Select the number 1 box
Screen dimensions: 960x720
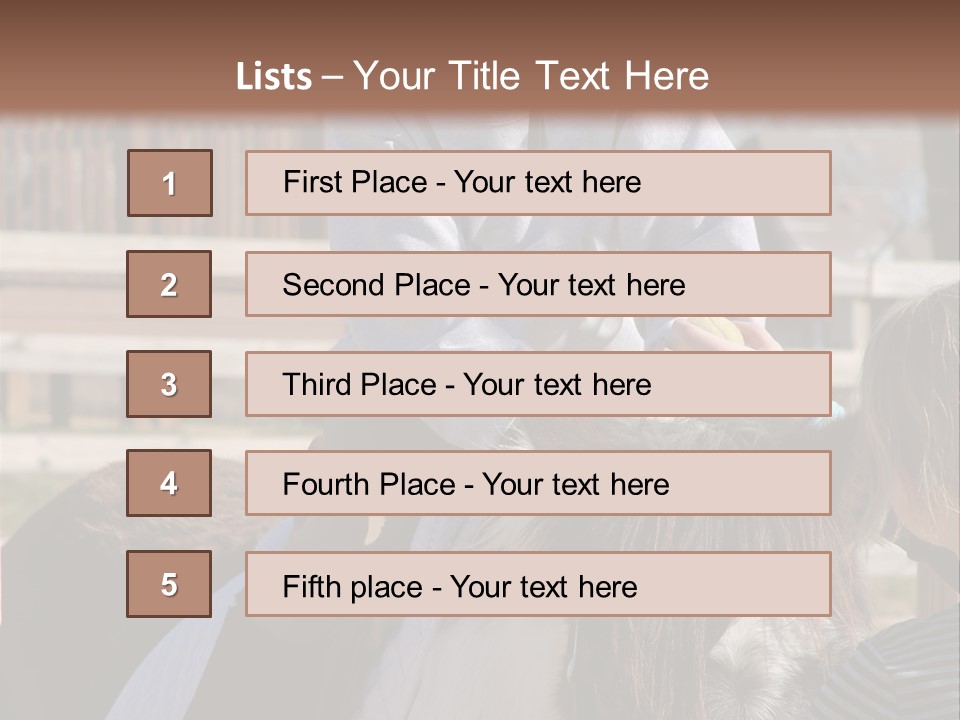click(170, 183)
